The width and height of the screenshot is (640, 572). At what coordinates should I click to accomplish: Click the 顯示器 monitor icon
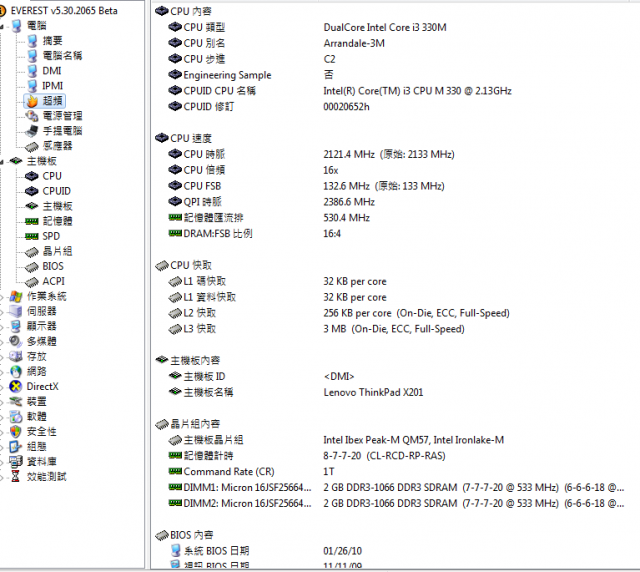point(16,326)
